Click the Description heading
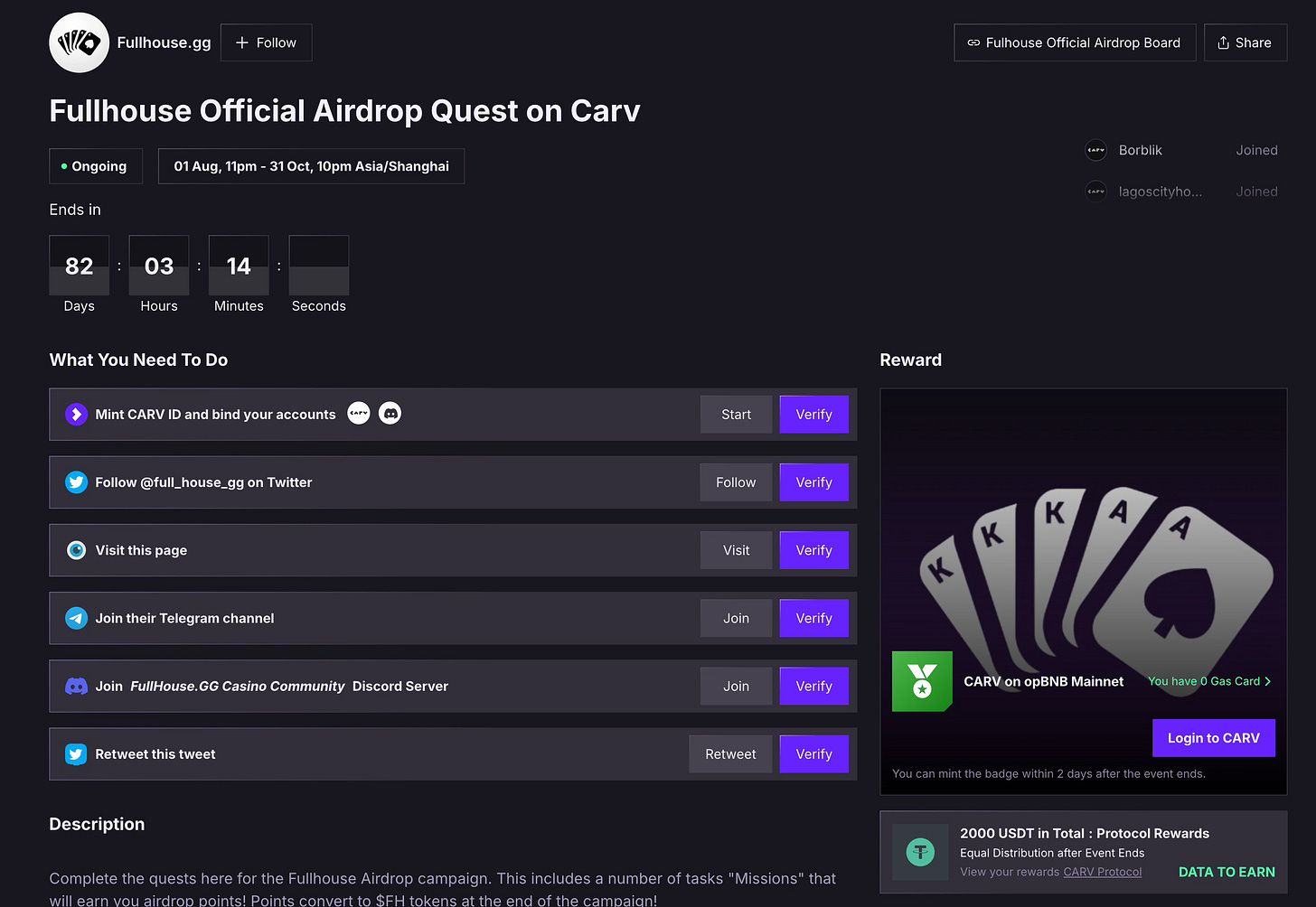 coord(97,824)
